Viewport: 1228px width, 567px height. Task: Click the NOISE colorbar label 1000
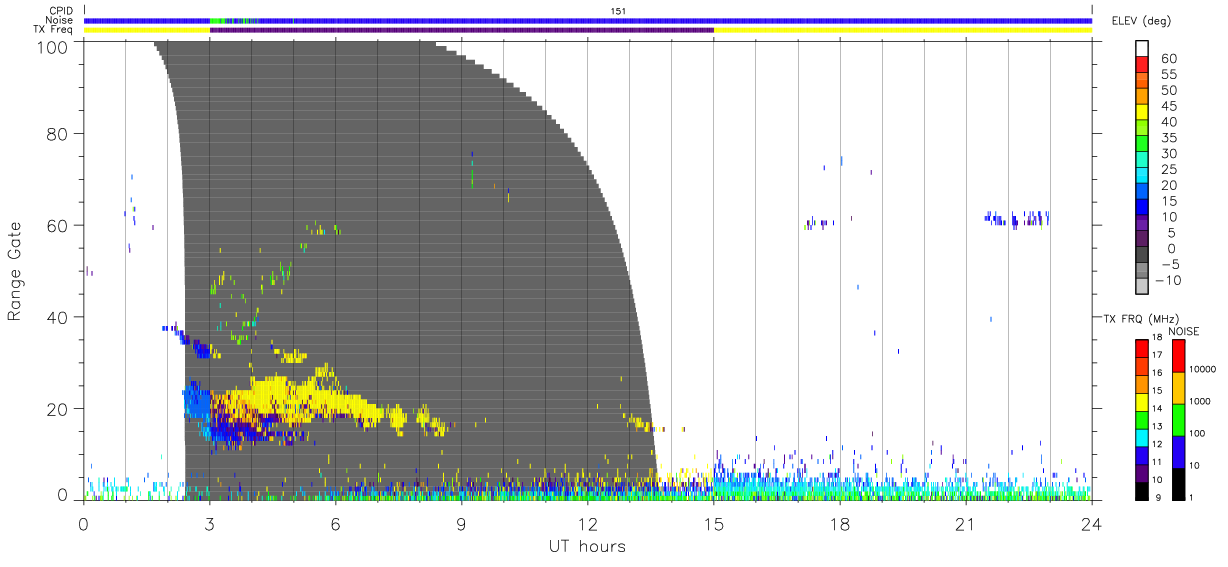[1200, 402]
